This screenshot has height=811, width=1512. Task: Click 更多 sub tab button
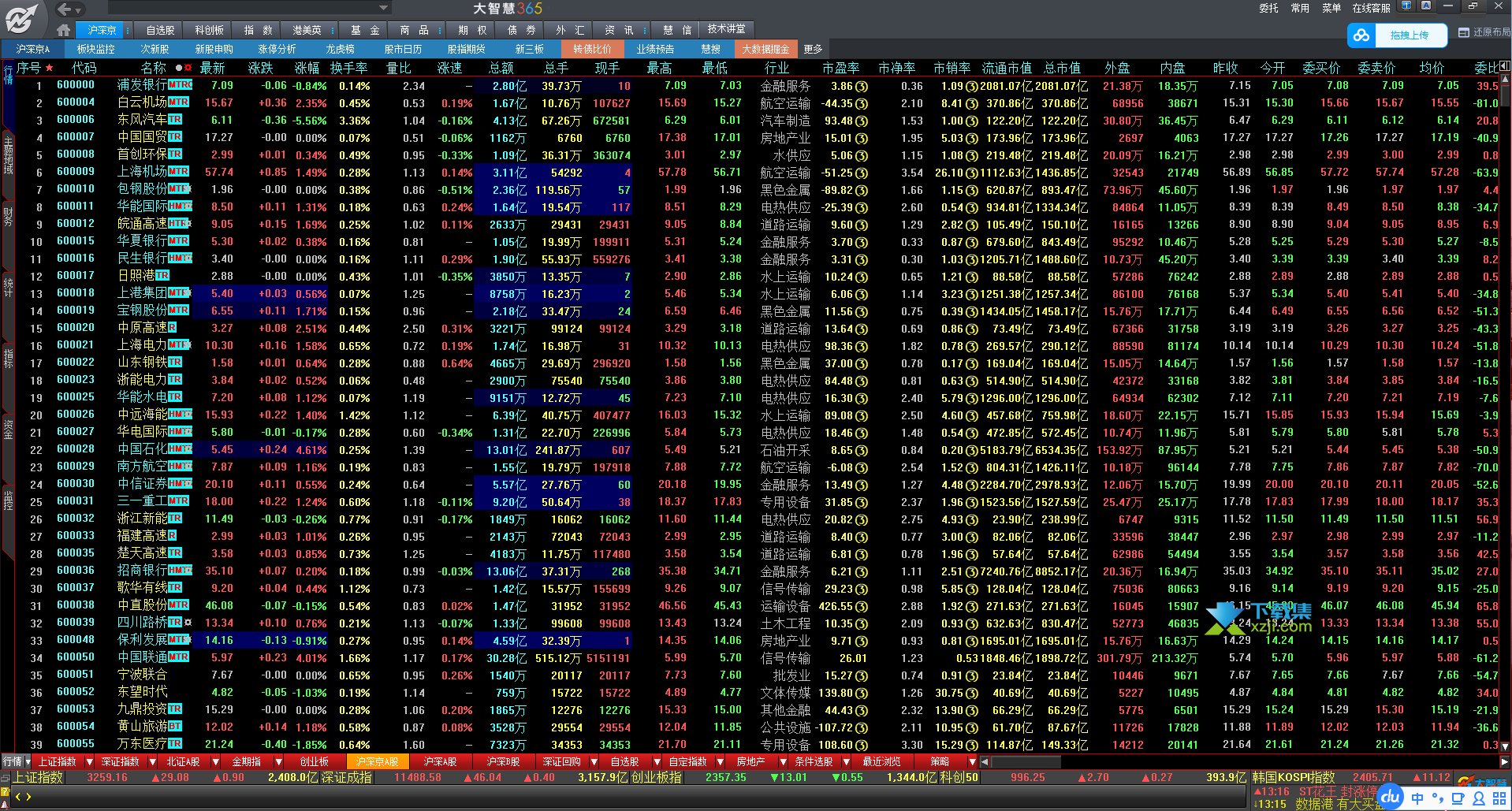813,49
